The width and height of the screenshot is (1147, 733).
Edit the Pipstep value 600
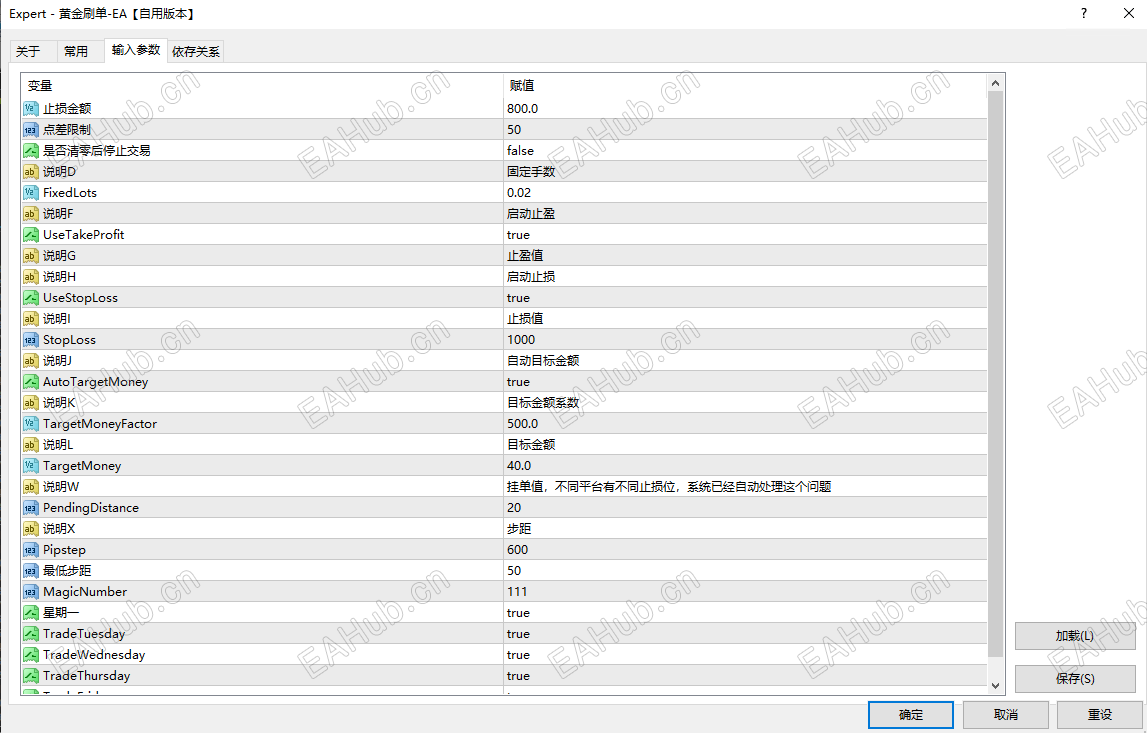[745, 549]
